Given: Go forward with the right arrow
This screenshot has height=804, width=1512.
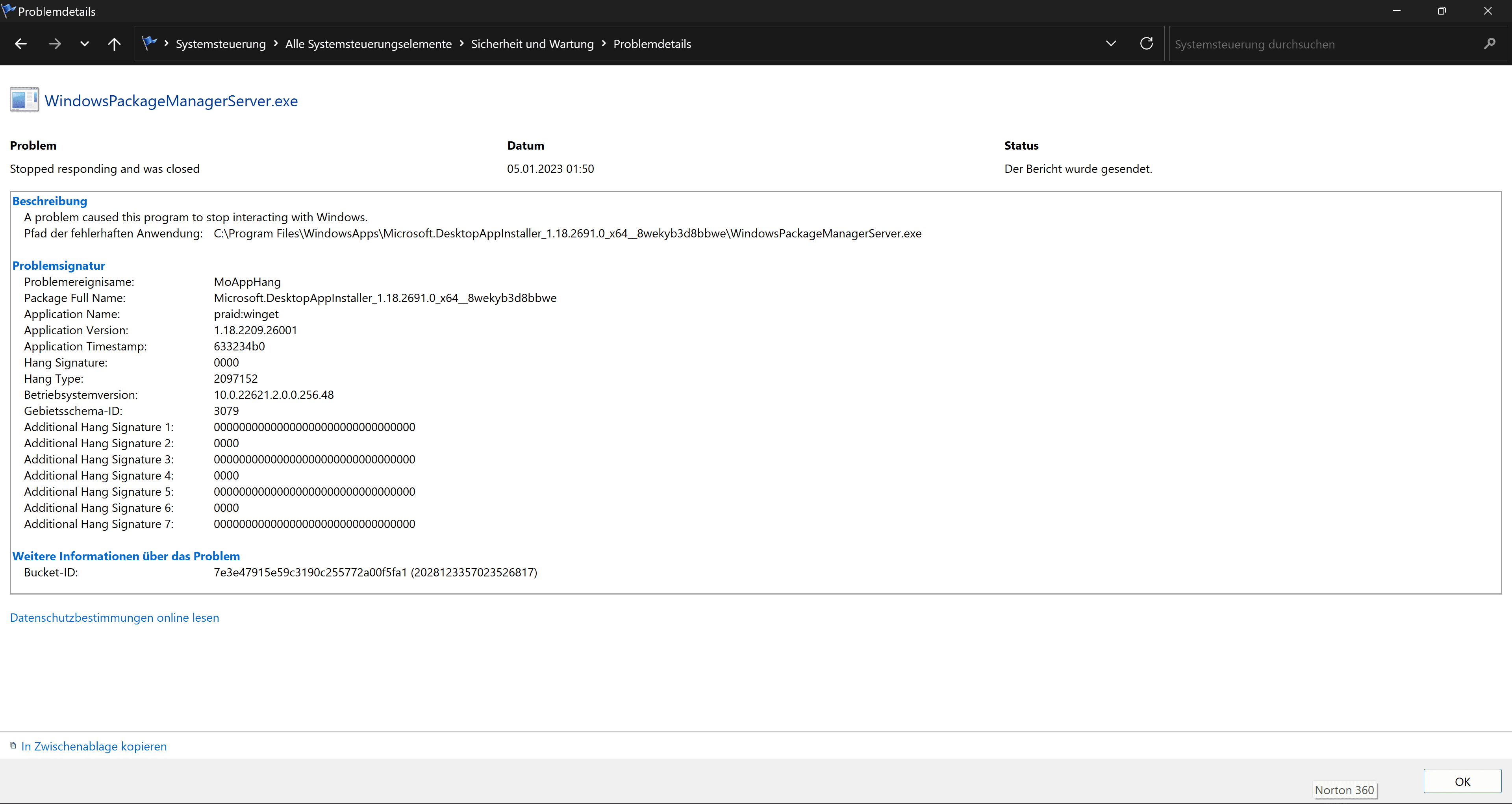Looking at the screenshot, I should click(x=55, y=44).
